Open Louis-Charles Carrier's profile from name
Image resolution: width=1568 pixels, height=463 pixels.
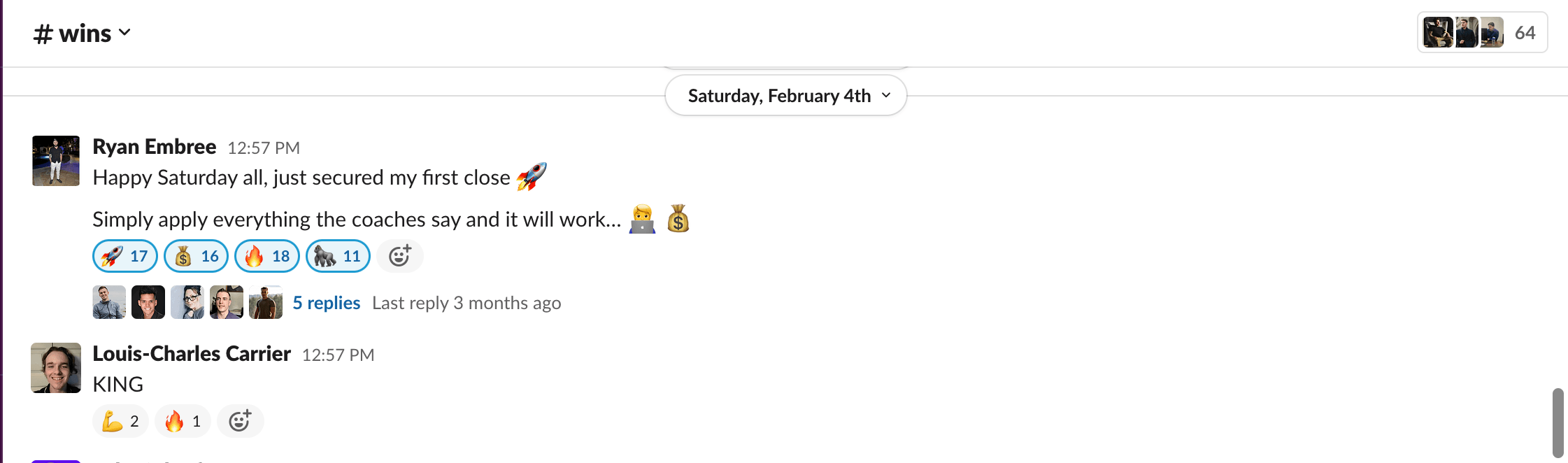tap(192, 354)
